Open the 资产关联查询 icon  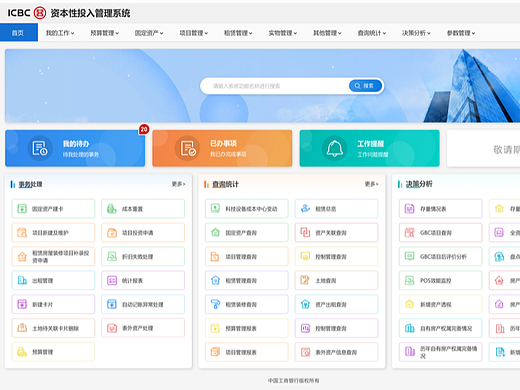click(x=305, y=233)
